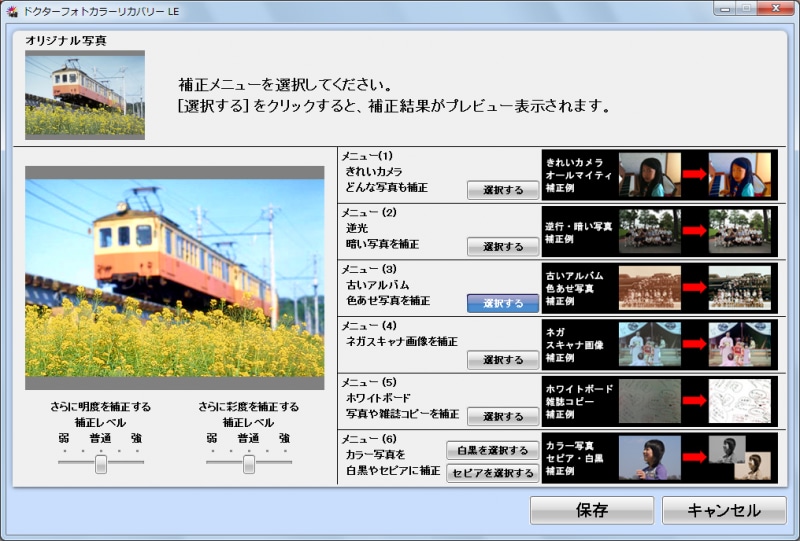The image size is (800, 541).
Task: Click text さらに明度を補正する
Action: [x=101, y=407]
